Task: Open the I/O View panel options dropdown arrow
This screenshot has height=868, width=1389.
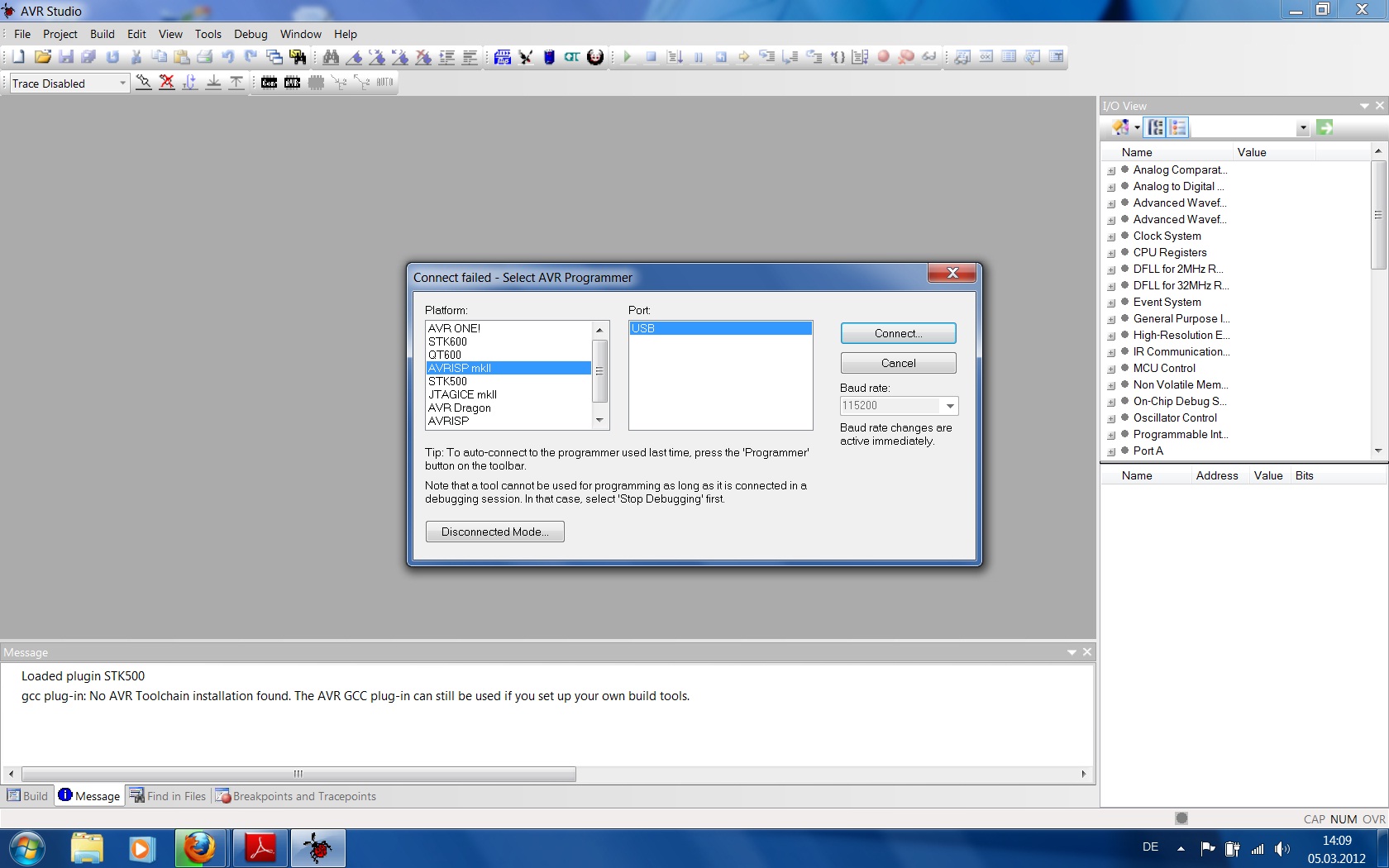Action: click(x=1364, y=106)
